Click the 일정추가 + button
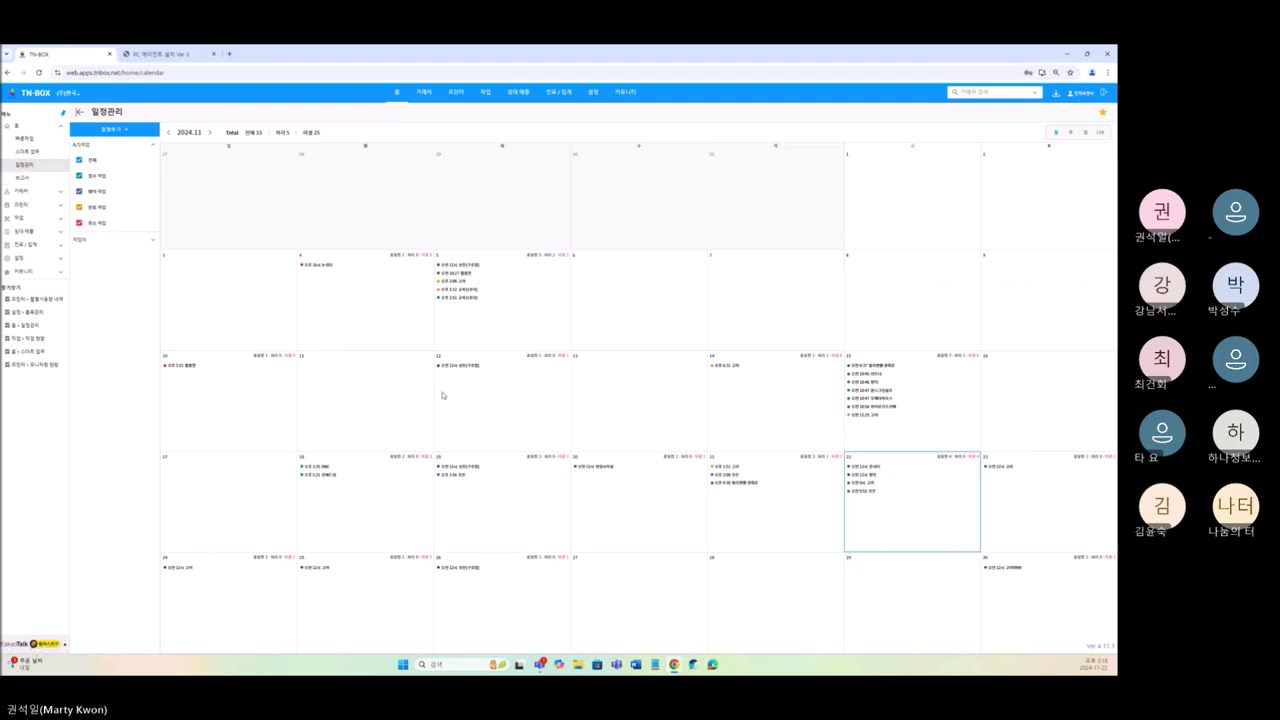This screenshot has width=1280, height=720. pos(115,129)
